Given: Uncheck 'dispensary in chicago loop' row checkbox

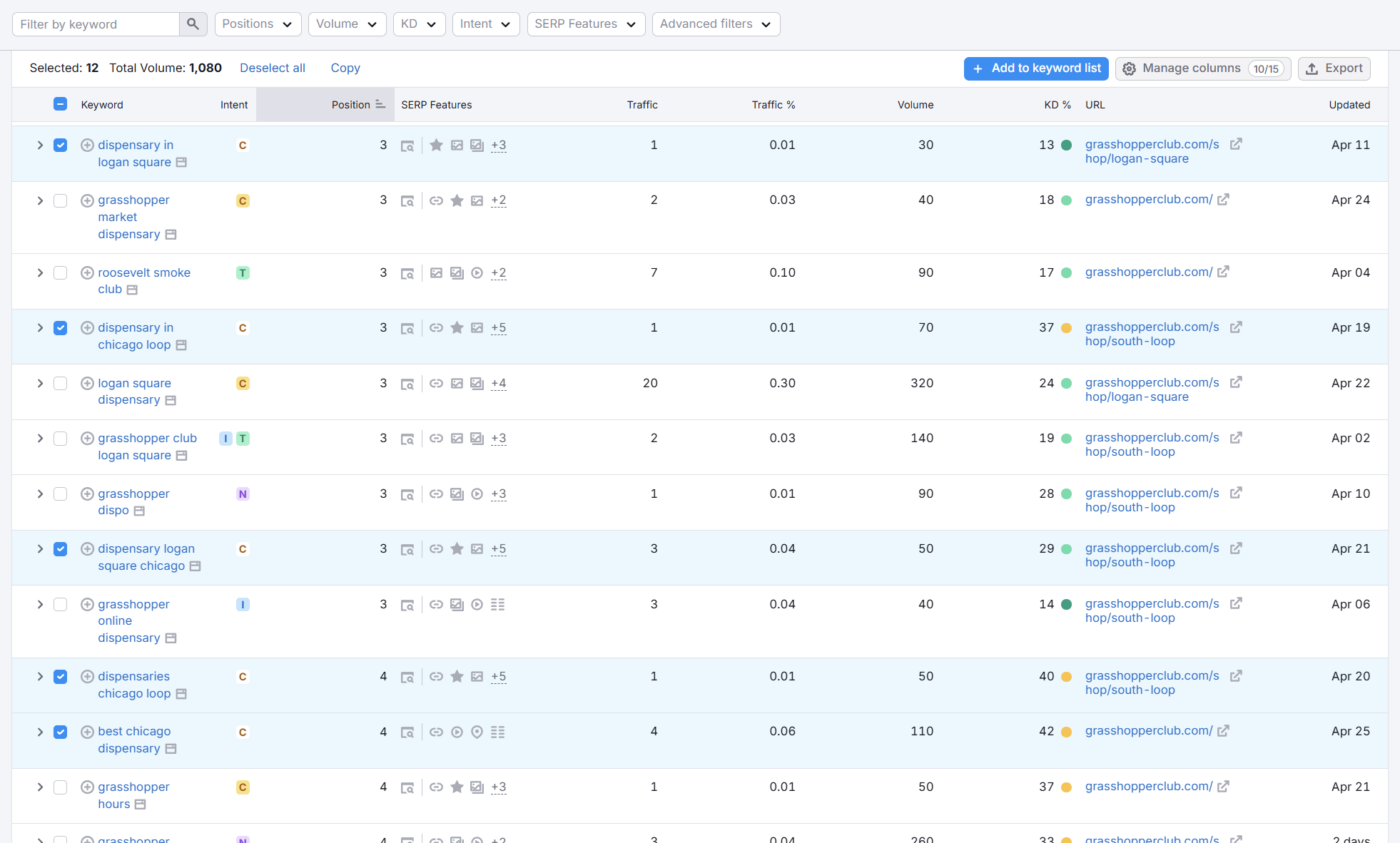Looking at the screenshot, I should tap(61, 327).
